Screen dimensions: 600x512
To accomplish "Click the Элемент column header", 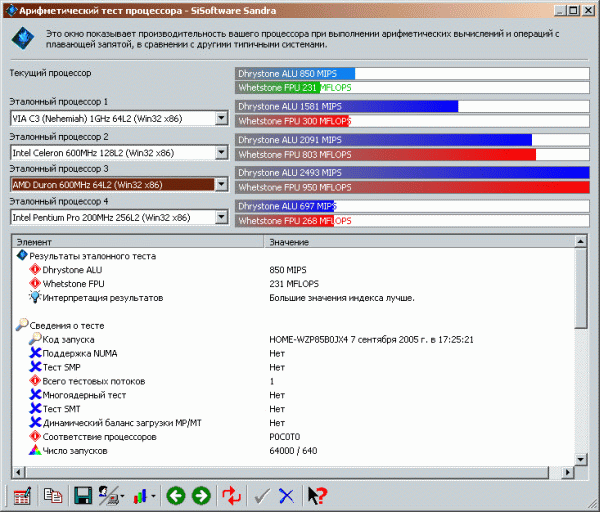I will click(138, 242).
